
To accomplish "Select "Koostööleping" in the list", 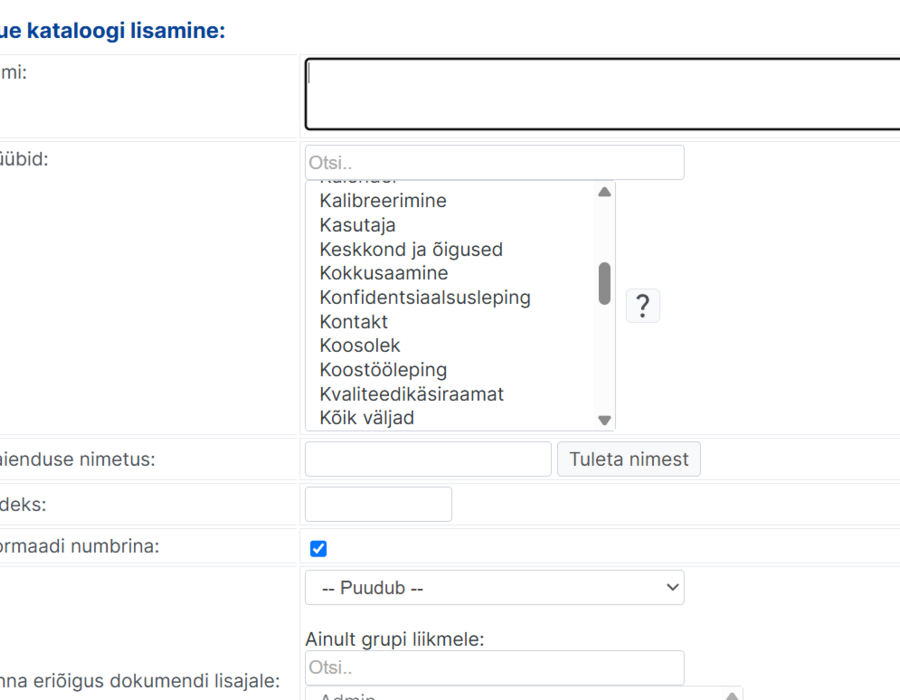I will 383,370.
